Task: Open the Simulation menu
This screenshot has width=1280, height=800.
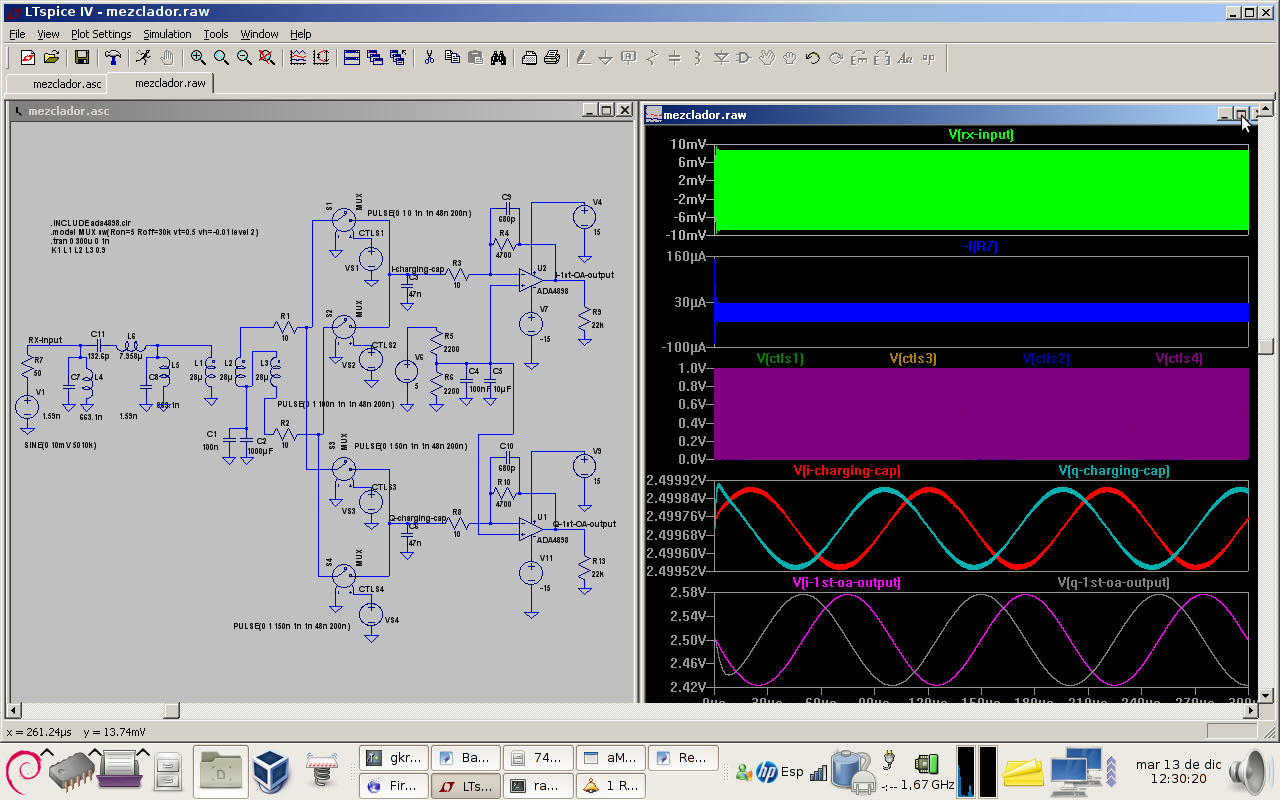Action: point(167,34)
